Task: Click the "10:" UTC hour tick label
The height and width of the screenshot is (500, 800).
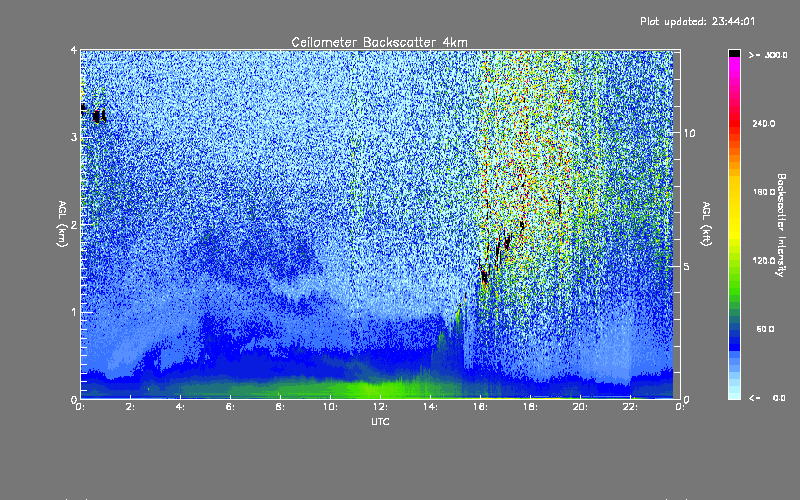Action: pos(331,407)
